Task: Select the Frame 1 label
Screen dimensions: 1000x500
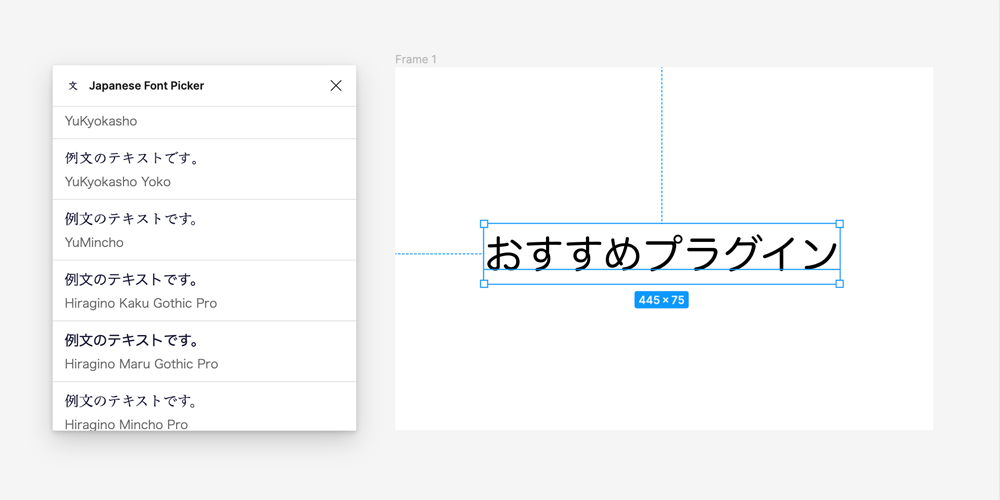Action: point(416,60)
